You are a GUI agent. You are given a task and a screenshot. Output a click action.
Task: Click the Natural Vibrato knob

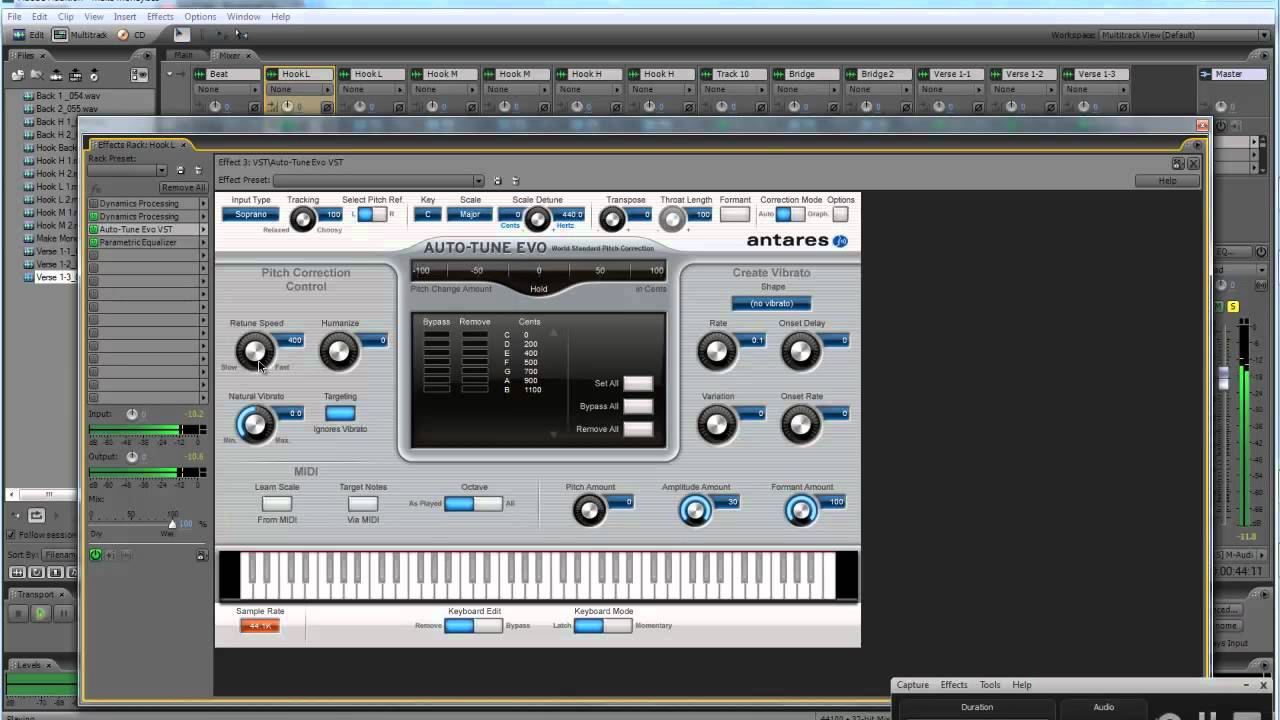point(254,424)
